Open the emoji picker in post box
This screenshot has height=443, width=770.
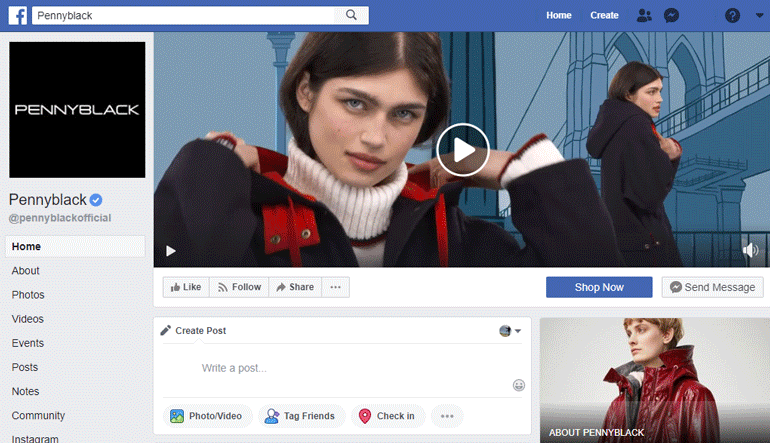click(519, 385)
